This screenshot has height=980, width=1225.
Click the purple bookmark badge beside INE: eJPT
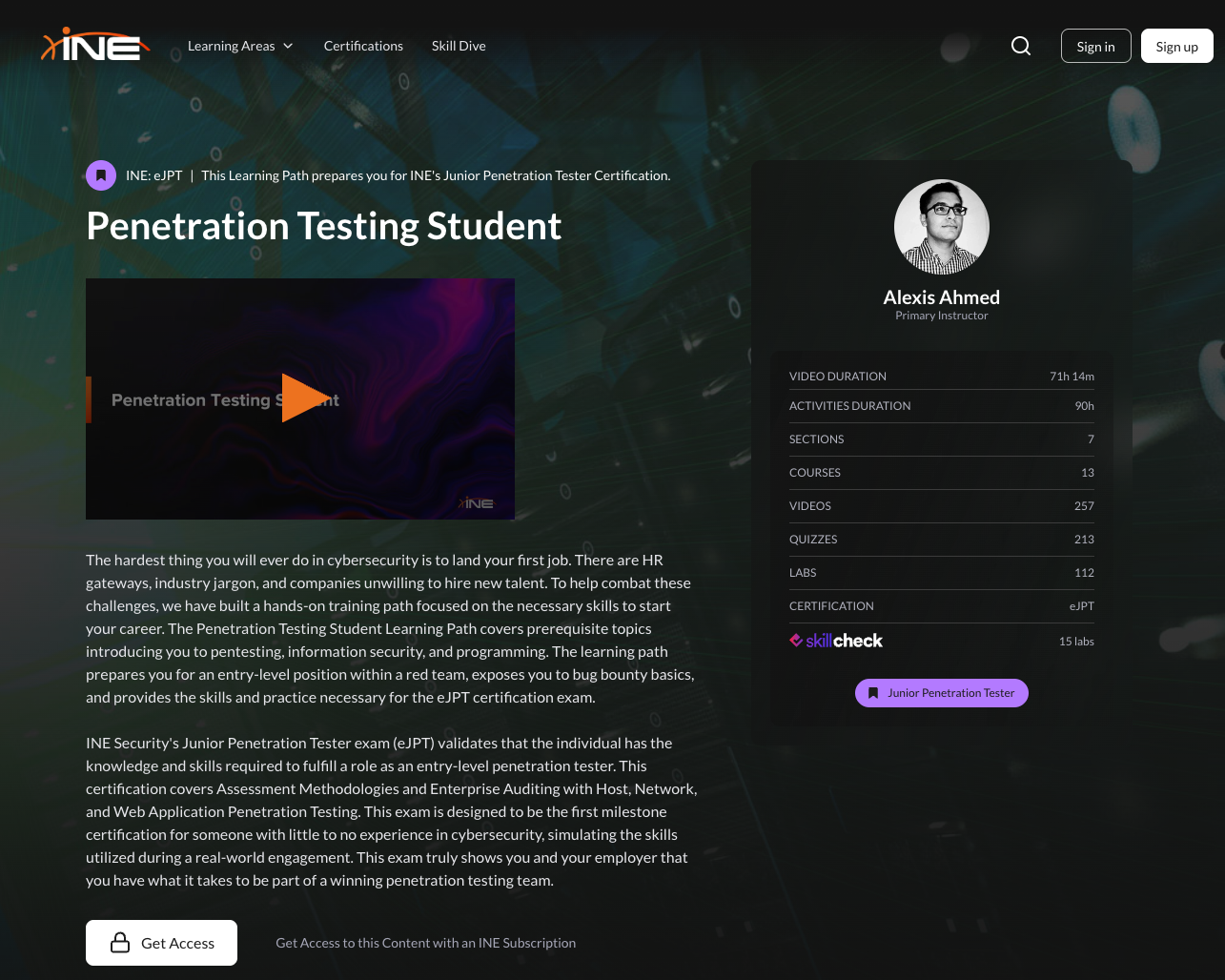[101, 175]
